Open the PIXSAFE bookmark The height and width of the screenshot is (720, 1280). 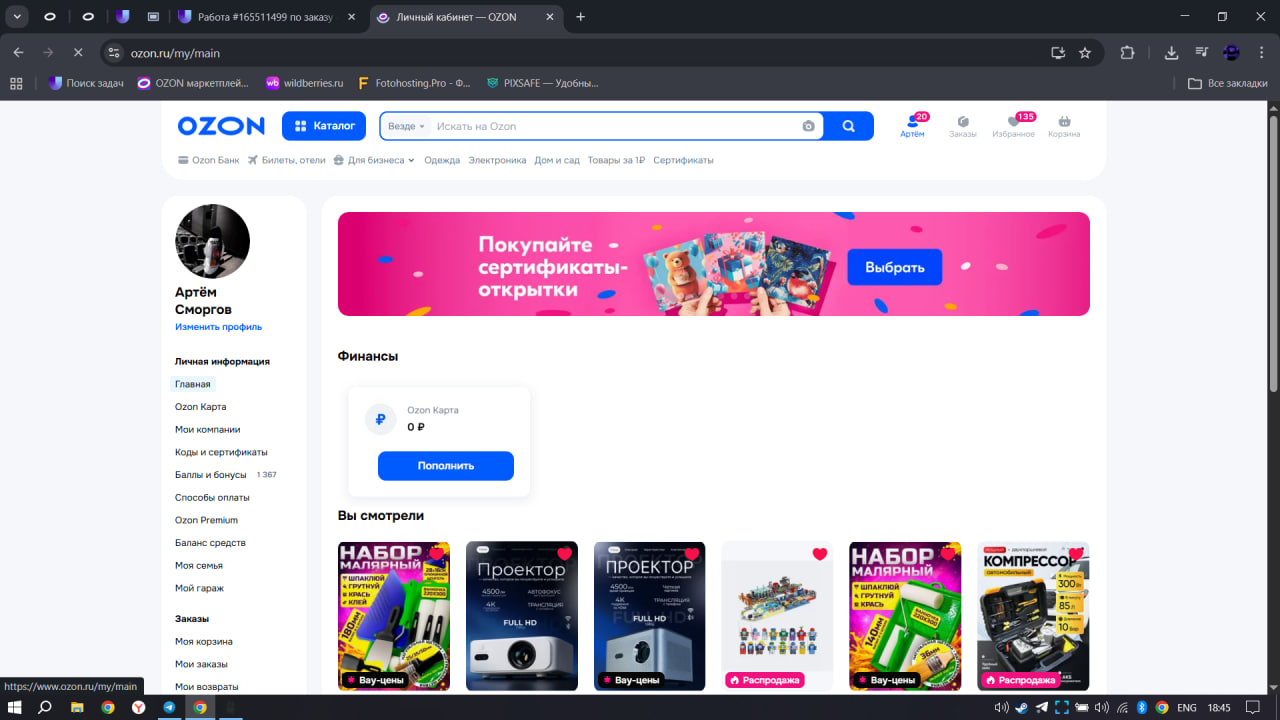click(x=542, y=83)
